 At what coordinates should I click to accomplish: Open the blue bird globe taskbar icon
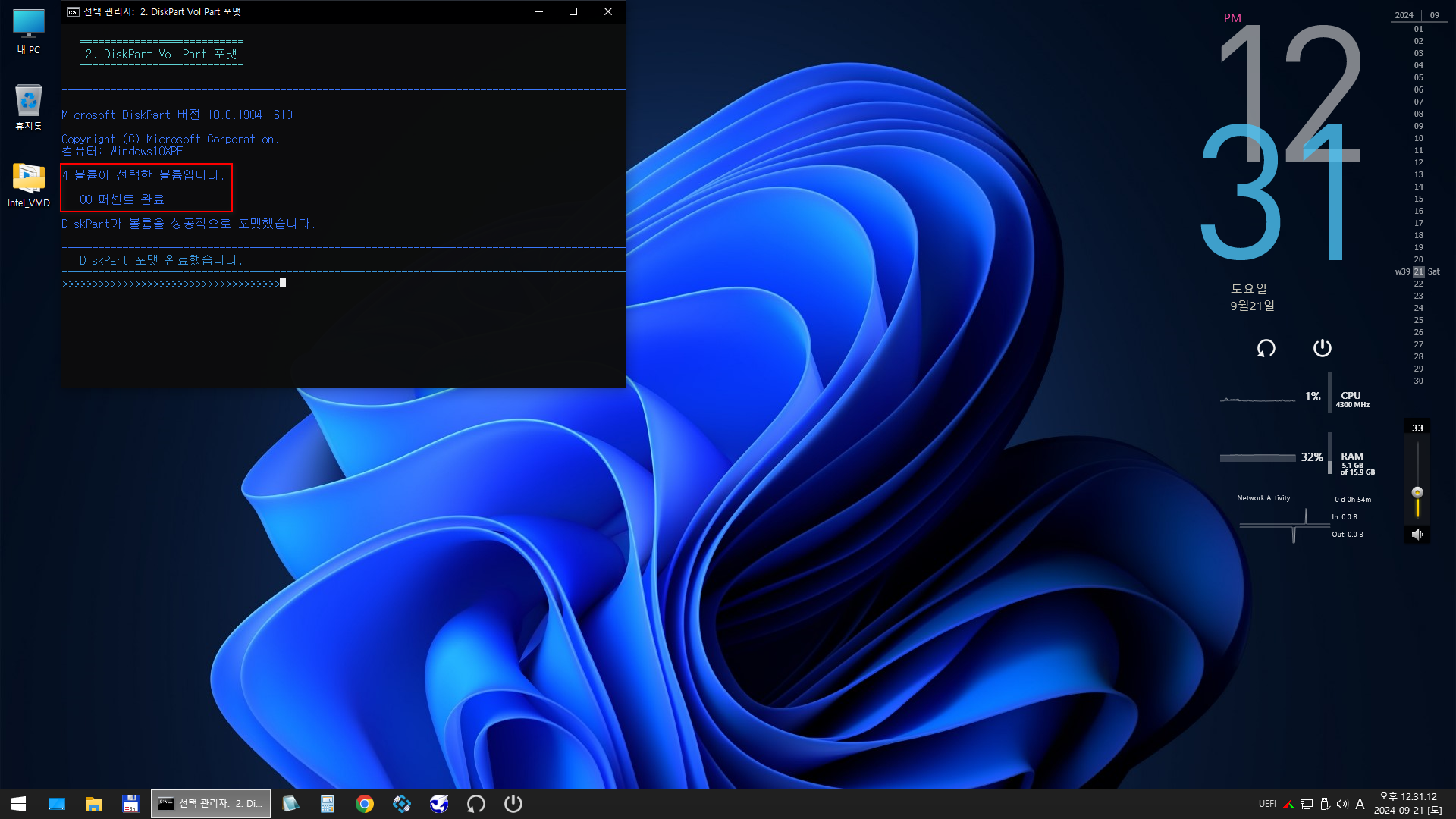[439, 804]
